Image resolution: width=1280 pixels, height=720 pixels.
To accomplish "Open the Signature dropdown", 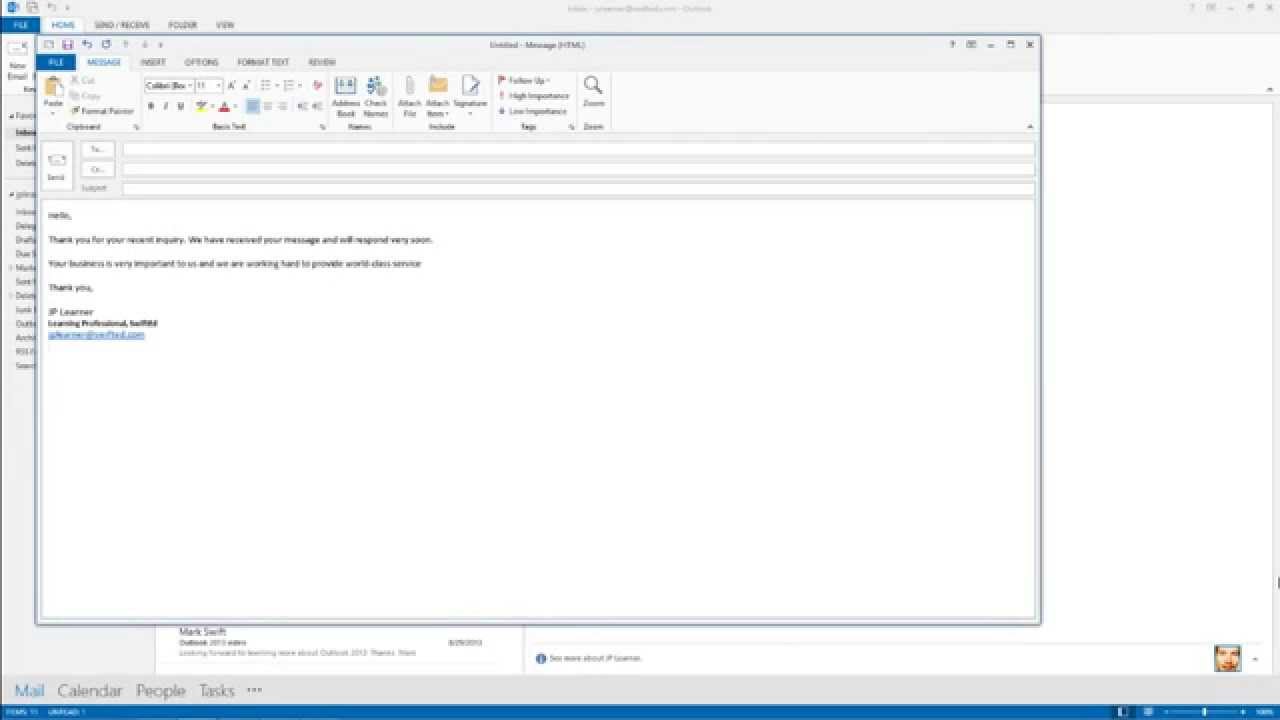I will 469,97.
